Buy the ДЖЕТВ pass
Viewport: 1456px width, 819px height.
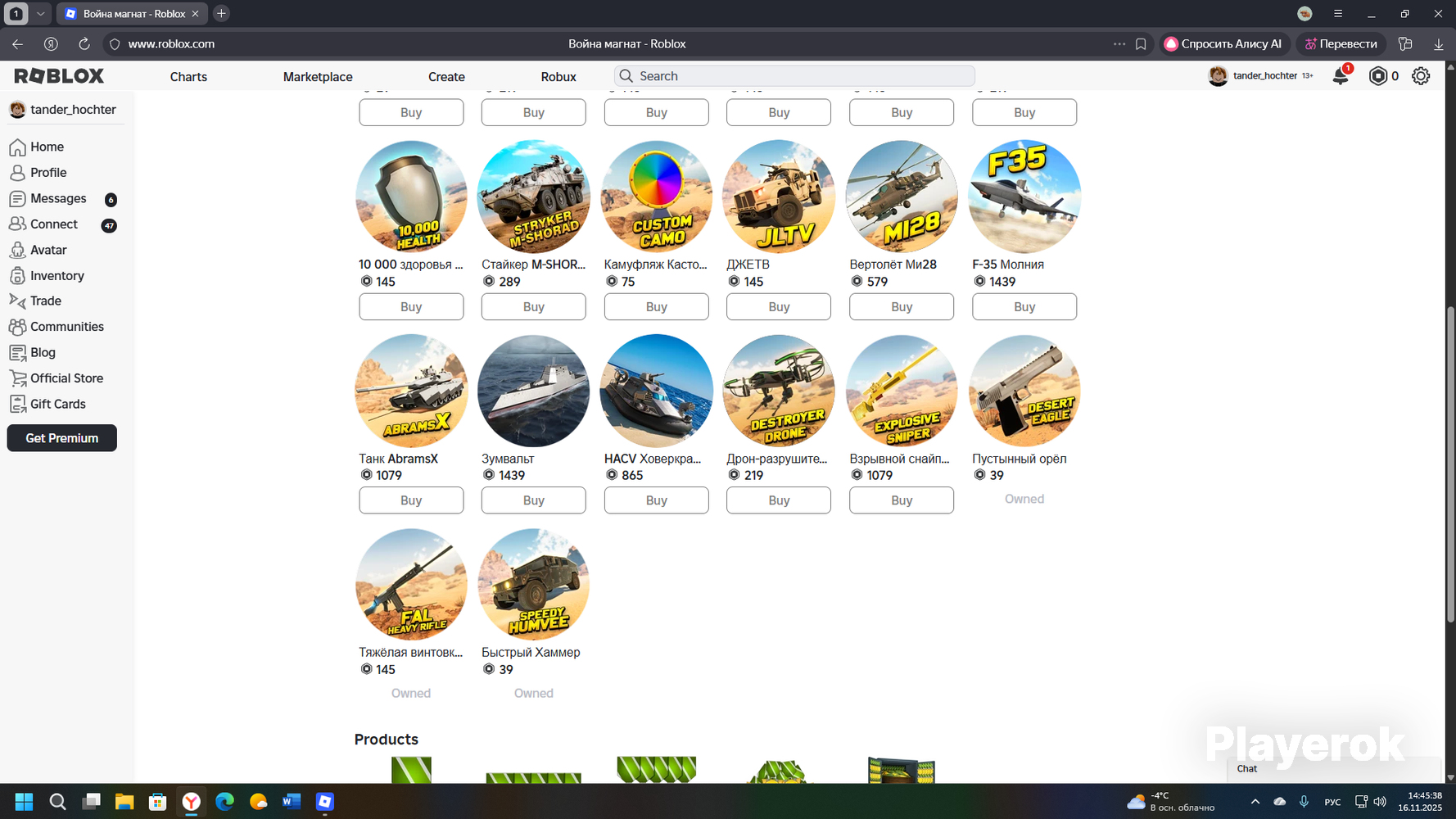pyautogui.click(x=779, y=306)
